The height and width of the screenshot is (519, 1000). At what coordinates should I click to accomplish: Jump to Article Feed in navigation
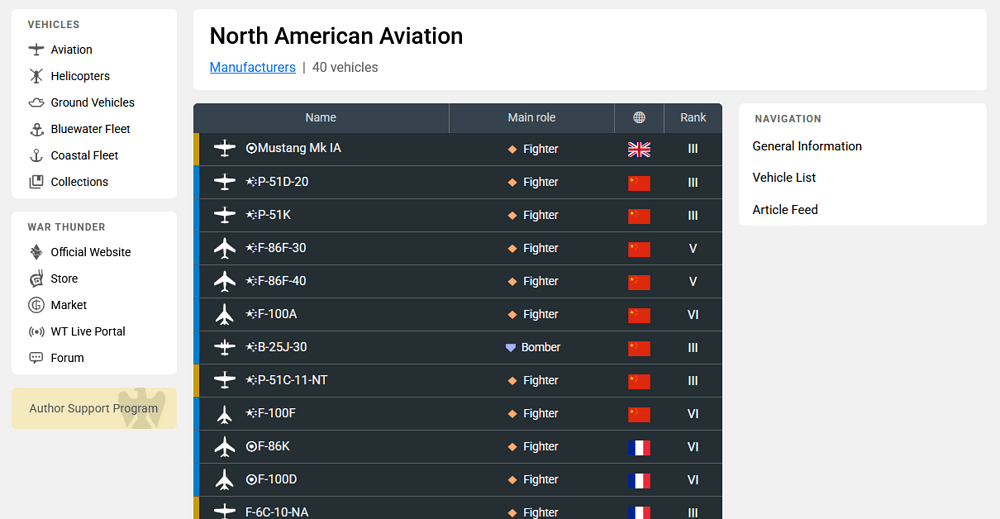pos(785,210)
